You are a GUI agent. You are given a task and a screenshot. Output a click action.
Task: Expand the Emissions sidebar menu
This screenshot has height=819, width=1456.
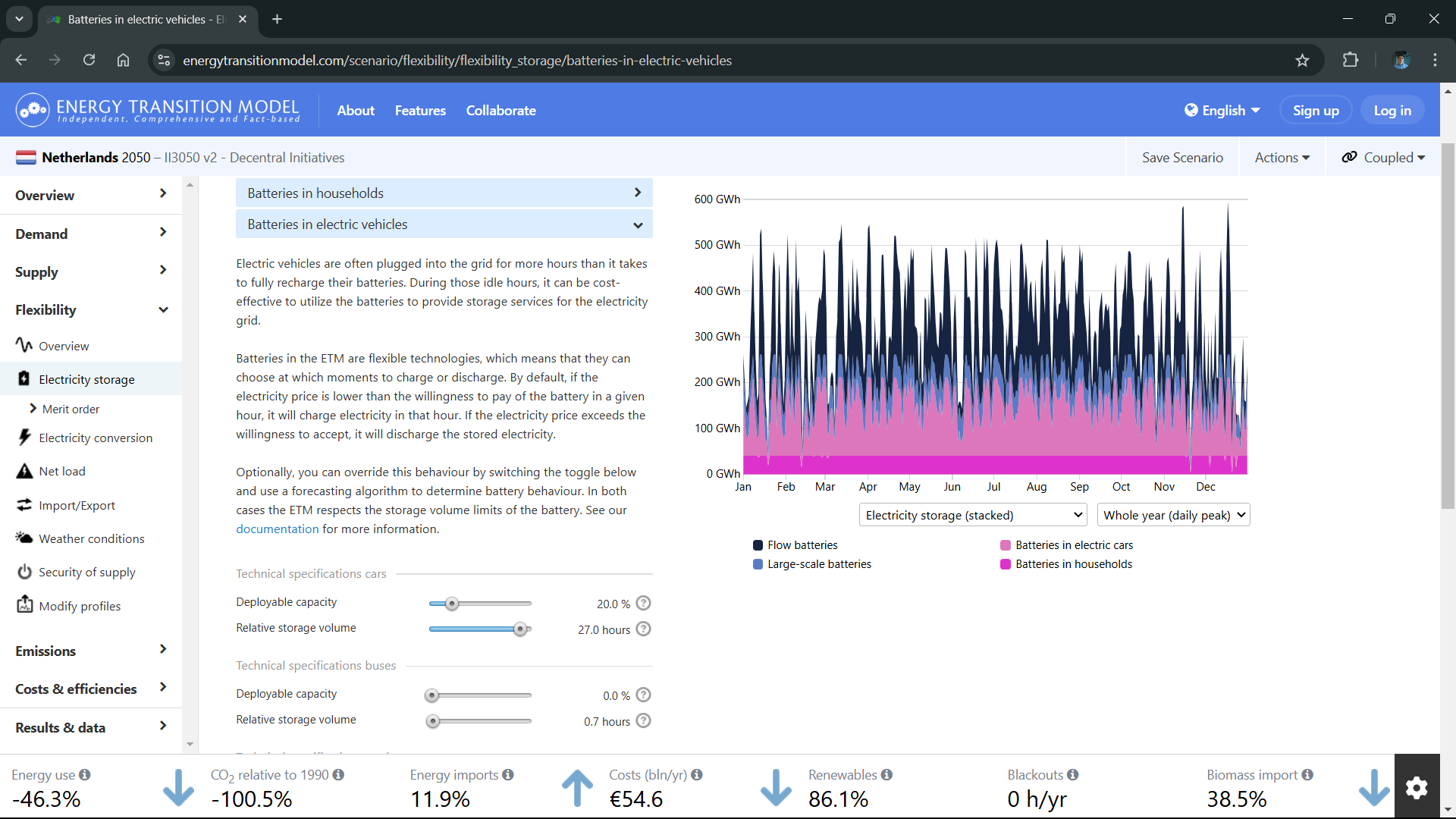(91, 651)
